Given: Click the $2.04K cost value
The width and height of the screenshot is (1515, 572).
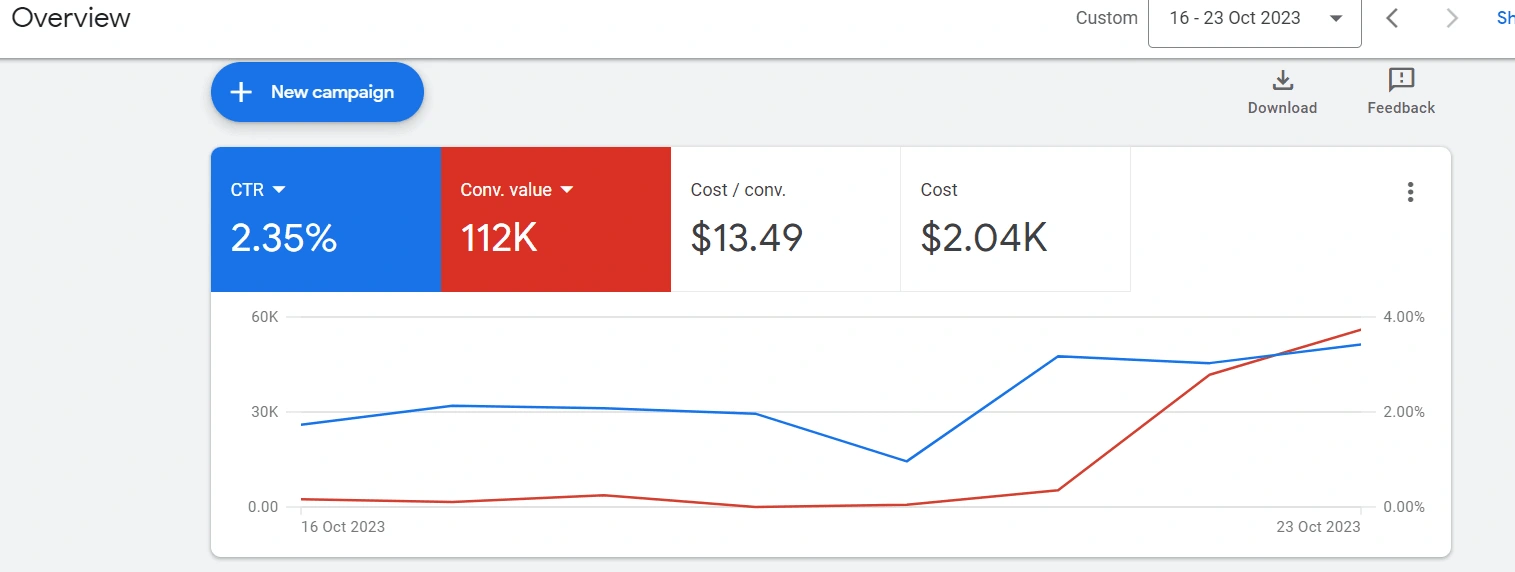Looking at the screenshot, I should pos(984,238).
